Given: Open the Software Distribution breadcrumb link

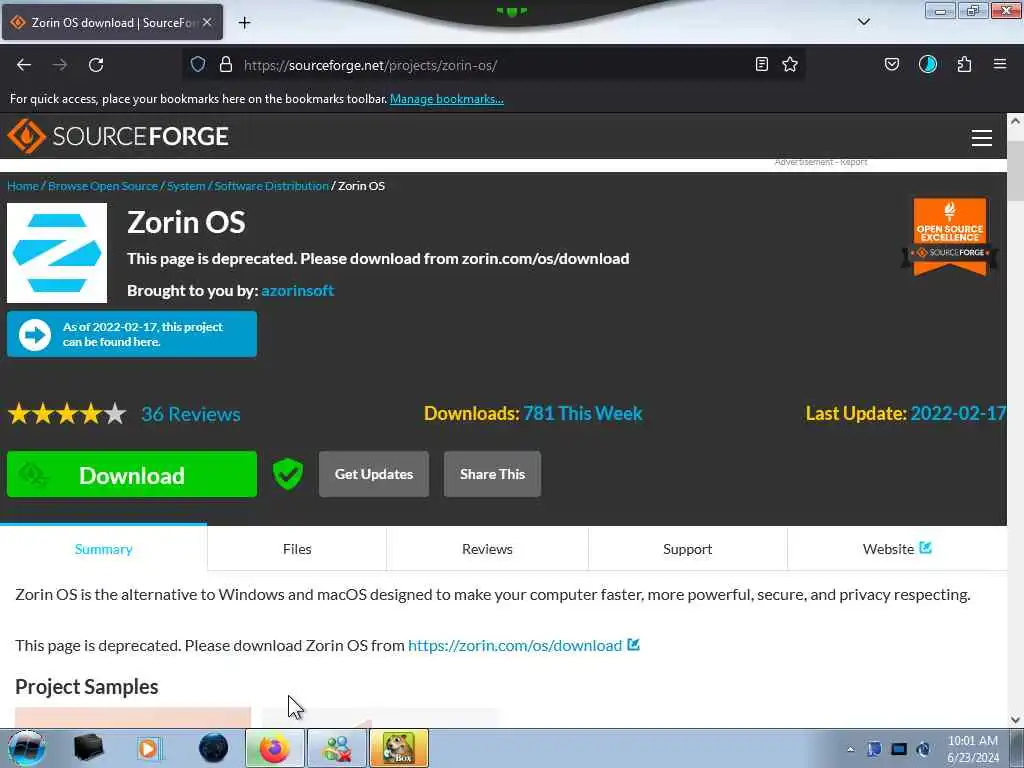Looking at the screenshot, I should pos(271,186).
